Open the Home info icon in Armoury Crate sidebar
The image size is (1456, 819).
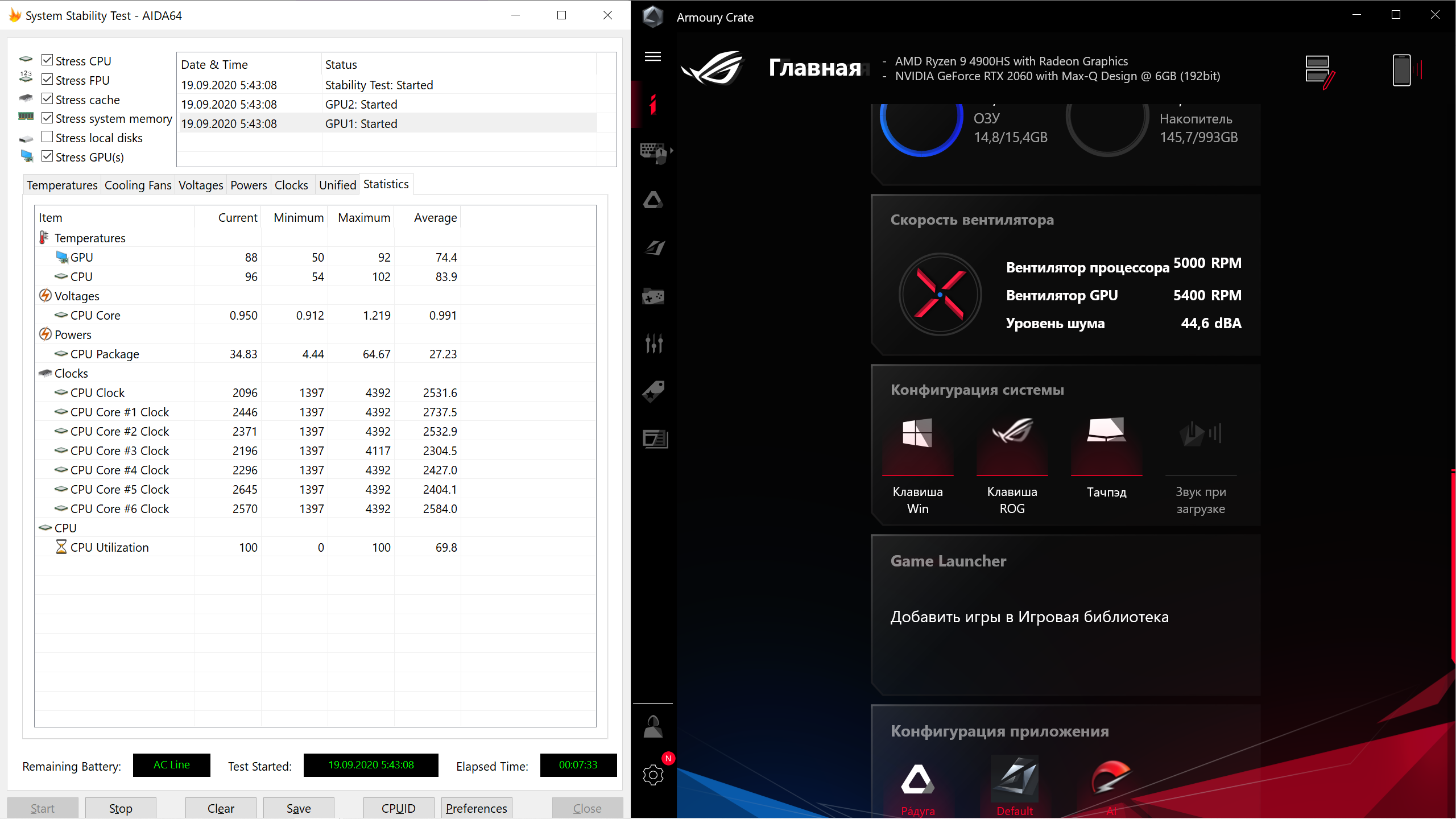pos(653,104)
